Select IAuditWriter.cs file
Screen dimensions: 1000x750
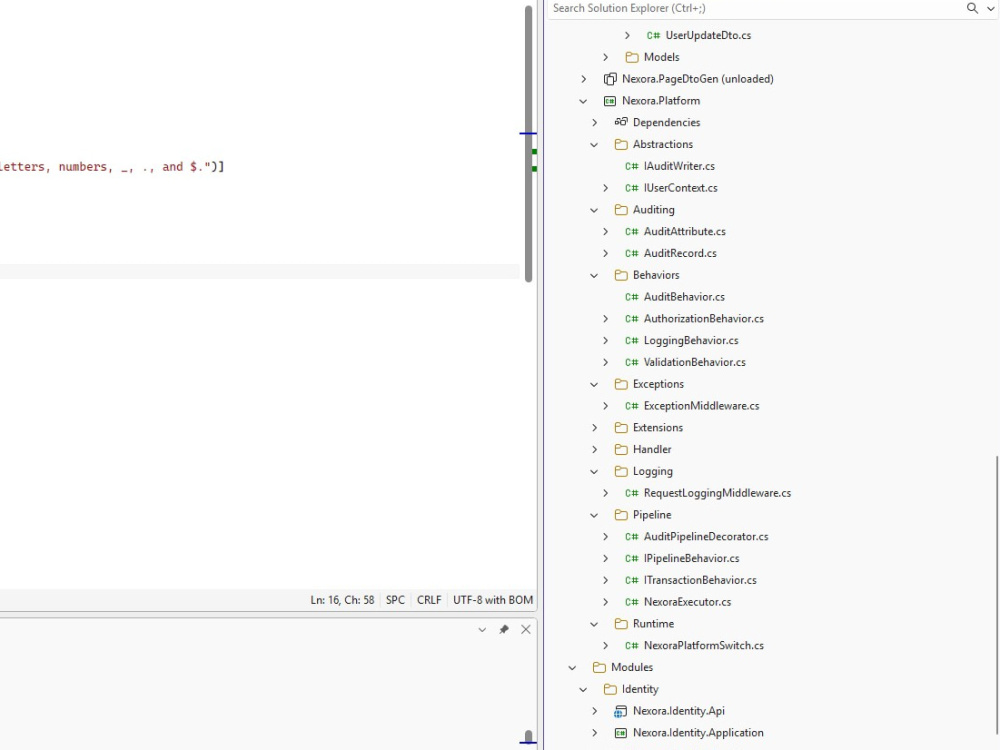coord(679,166)
